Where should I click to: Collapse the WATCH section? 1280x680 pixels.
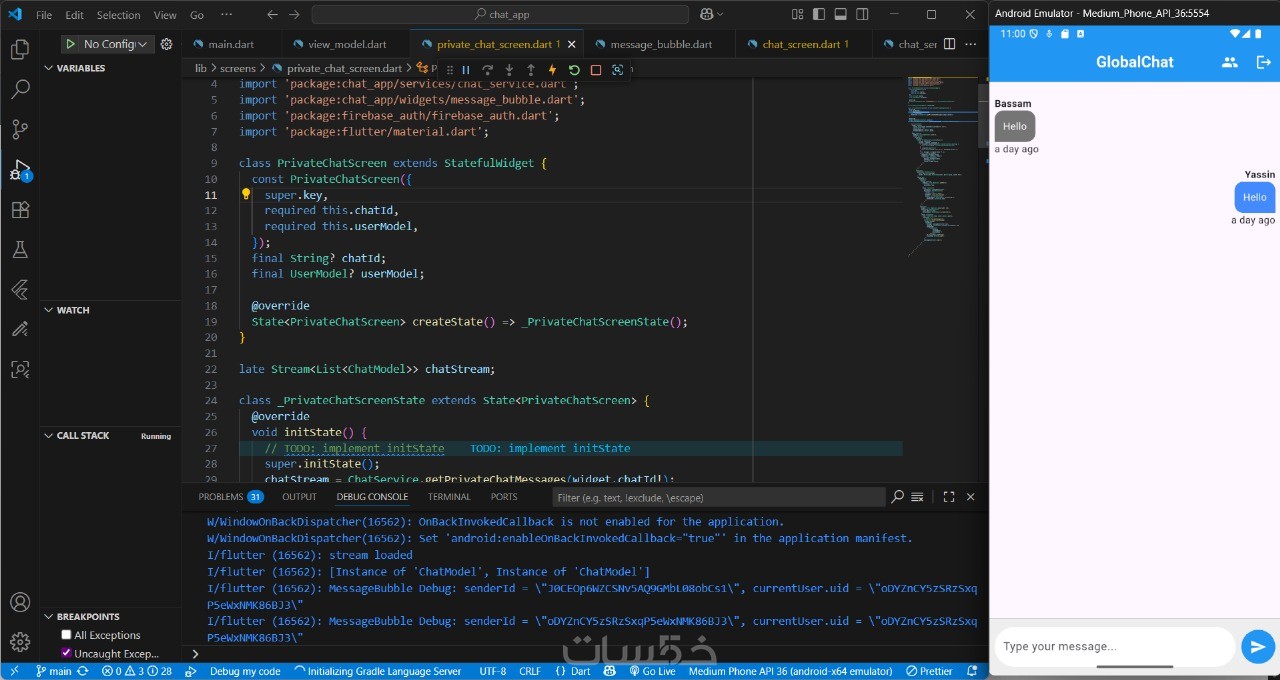tap(72, 310)
